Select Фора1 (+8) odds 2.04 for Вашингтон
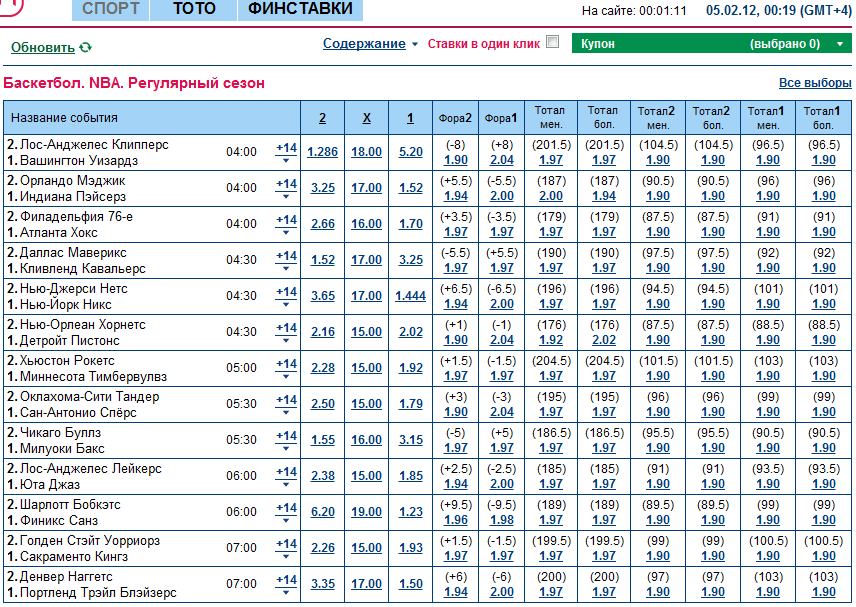This screenshot has width=856, height=607. tap(502, 160)
